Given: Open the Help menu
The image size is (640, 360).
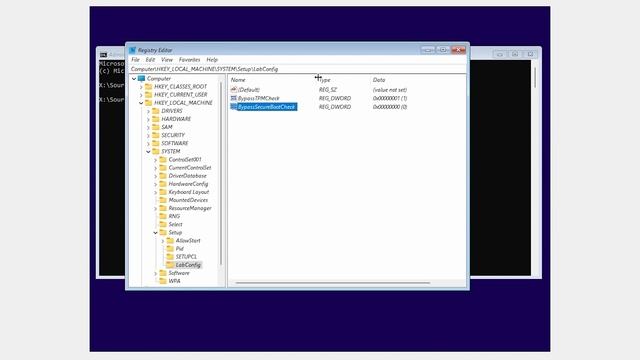Looking at the screenshot, I should [212, 60].
